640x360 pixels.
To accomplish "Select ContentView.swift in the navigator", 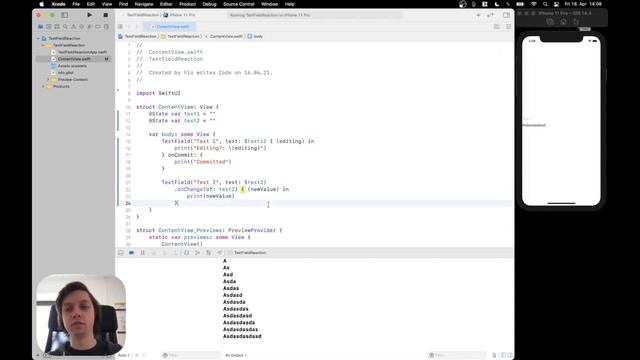I will pyautogui.click(x=73, y=59).
